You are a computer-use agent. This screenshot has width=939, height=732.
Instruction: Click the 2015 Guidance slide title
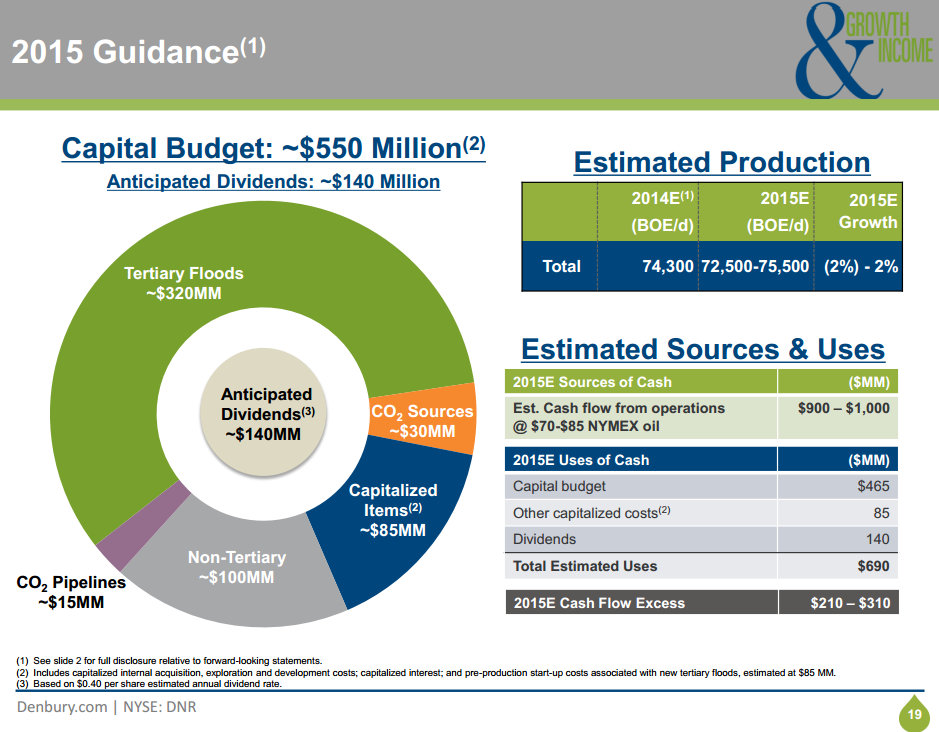pos(139,51)
